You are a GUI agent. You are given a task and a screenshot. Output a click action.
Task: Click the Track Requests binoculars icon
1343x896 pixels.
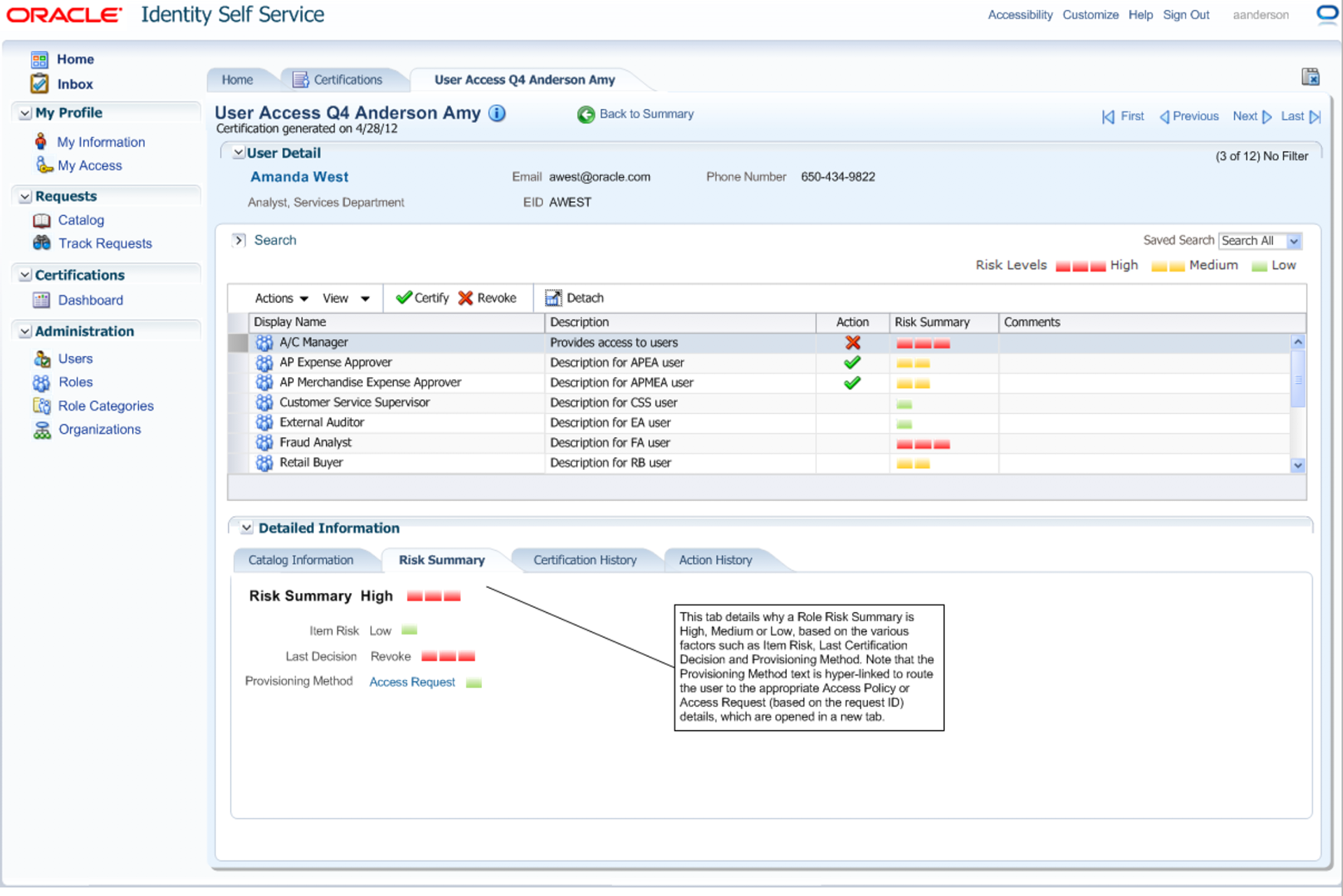[x=42, y=243]
